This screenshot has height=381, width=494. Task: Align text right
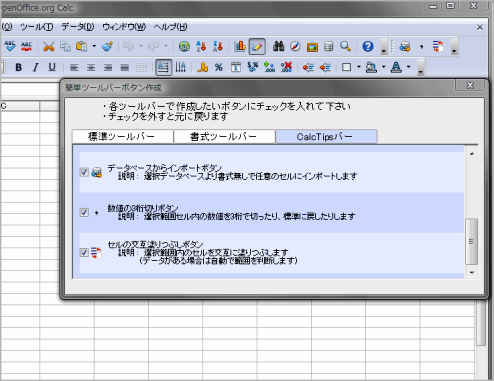[108, 68]
